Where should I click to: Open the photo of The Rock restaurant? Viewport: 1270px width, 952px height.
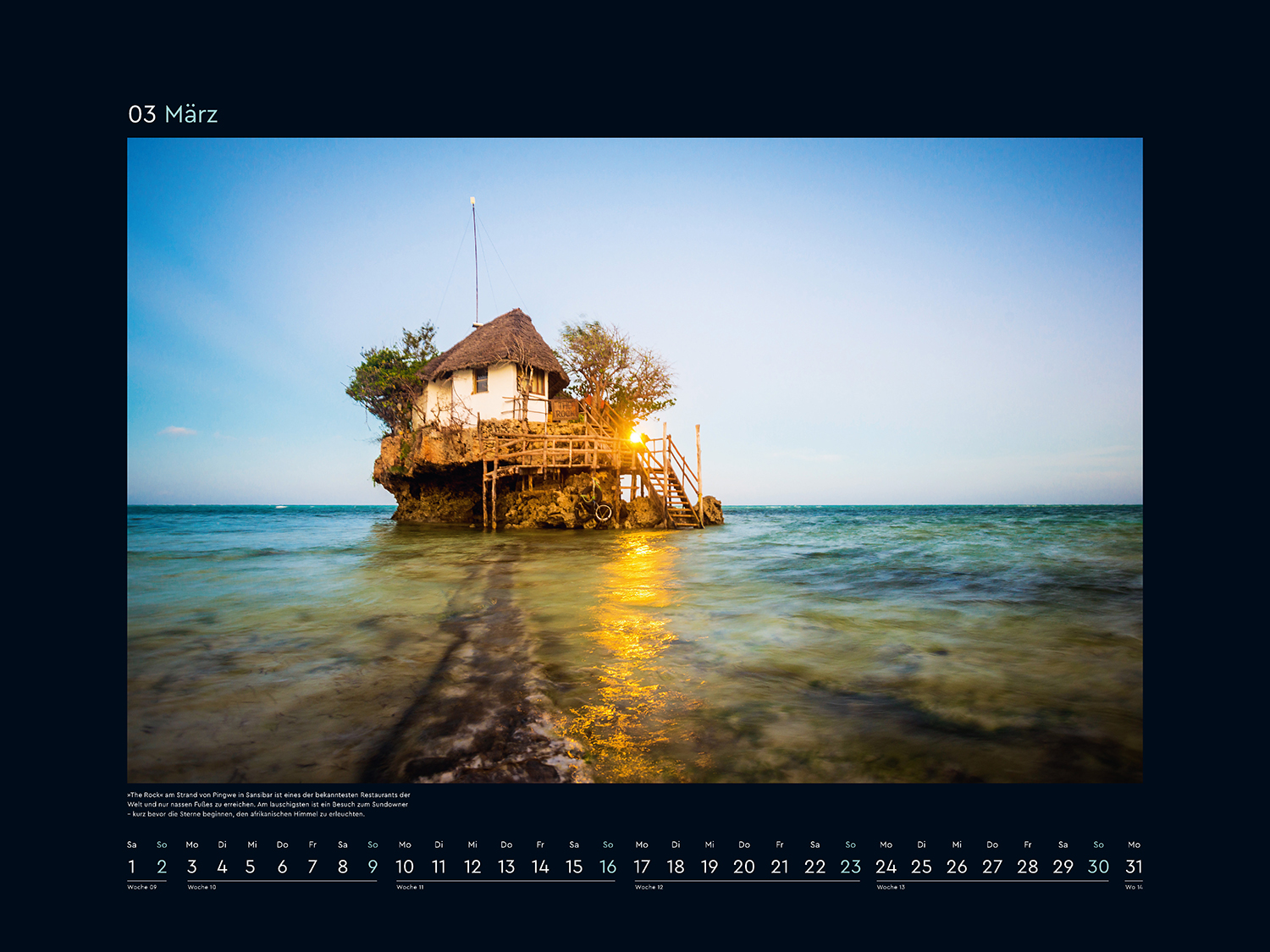(634, 459)
